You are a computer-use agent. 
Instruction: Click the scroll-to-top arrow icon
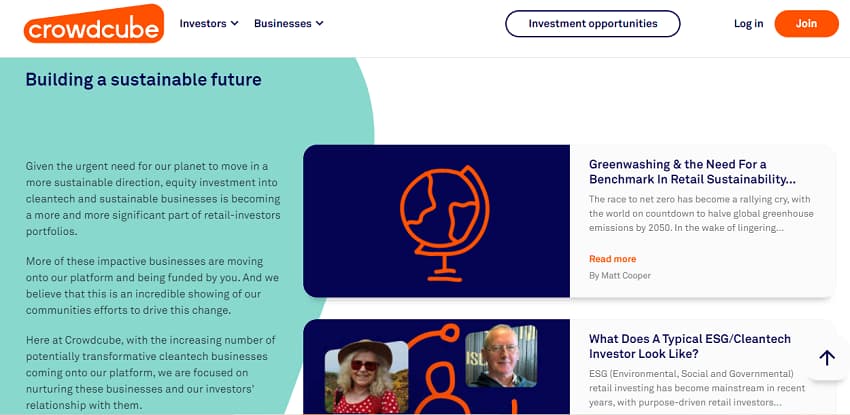point(827,358)
